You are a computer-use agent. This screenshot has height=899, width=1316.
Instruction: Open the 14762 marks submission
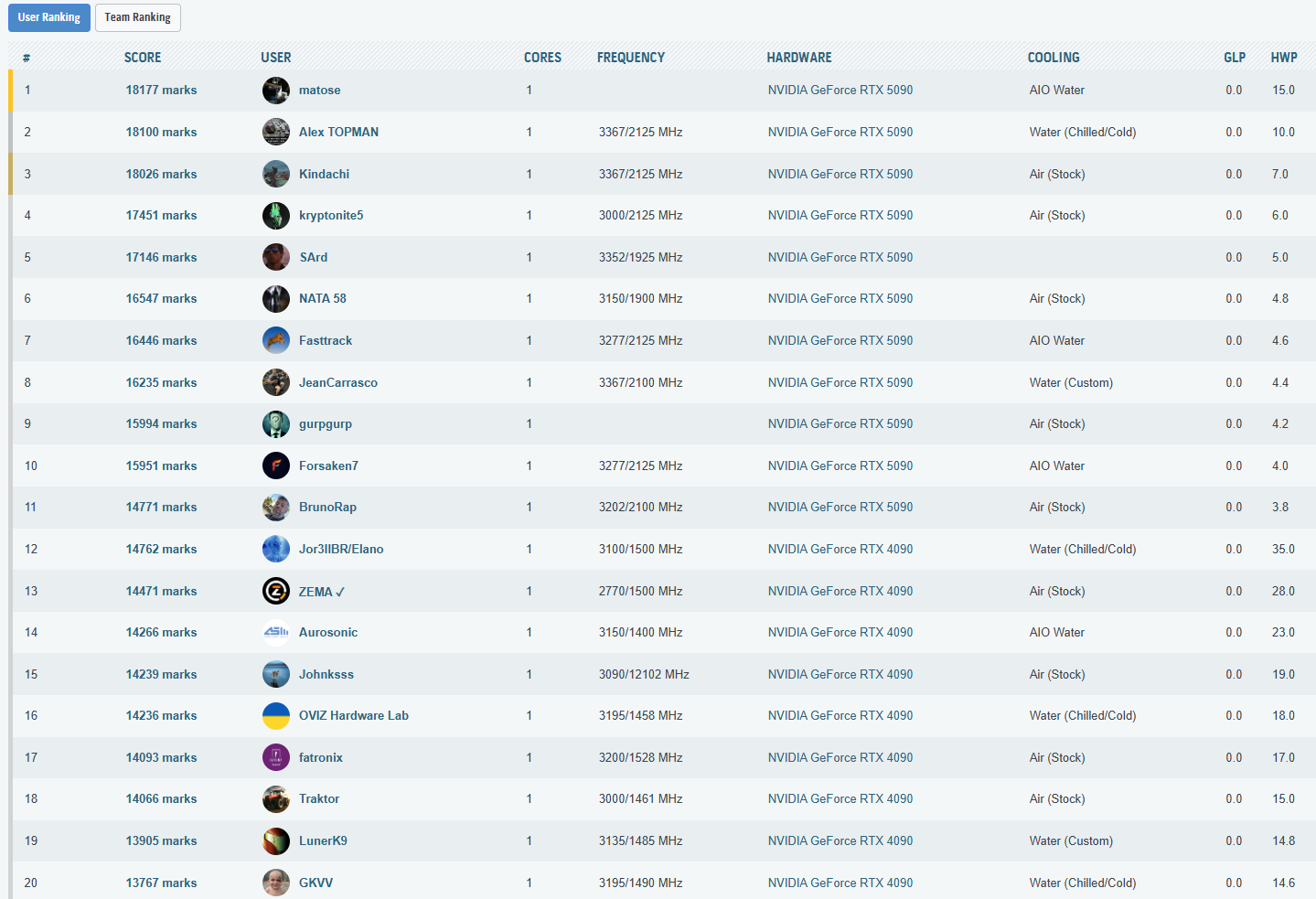click(161, 550)
